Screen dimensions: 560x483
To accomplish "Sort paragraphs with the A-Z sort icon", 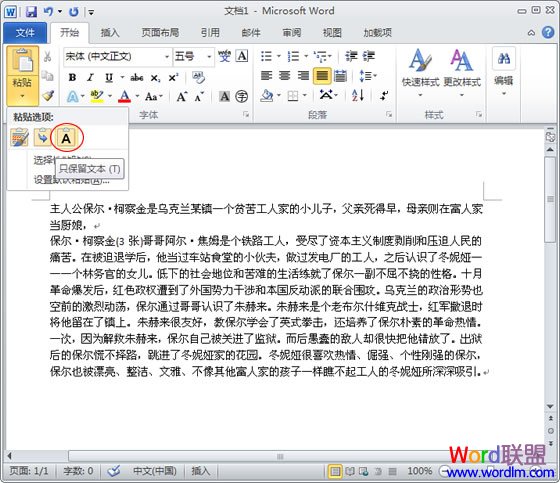I will tap(358, 95).
